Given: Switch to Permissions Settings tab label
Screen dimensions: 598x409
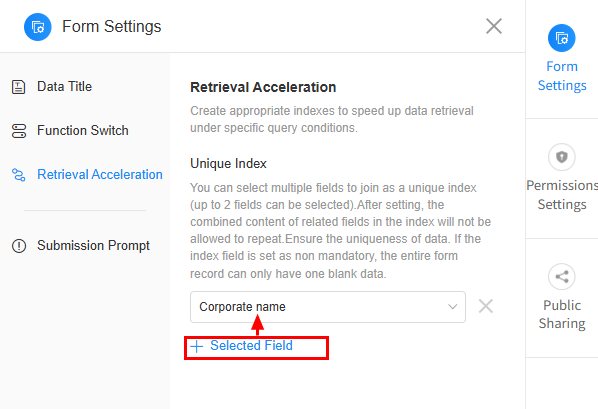Looking at the screenshot, I should [562, 195].
